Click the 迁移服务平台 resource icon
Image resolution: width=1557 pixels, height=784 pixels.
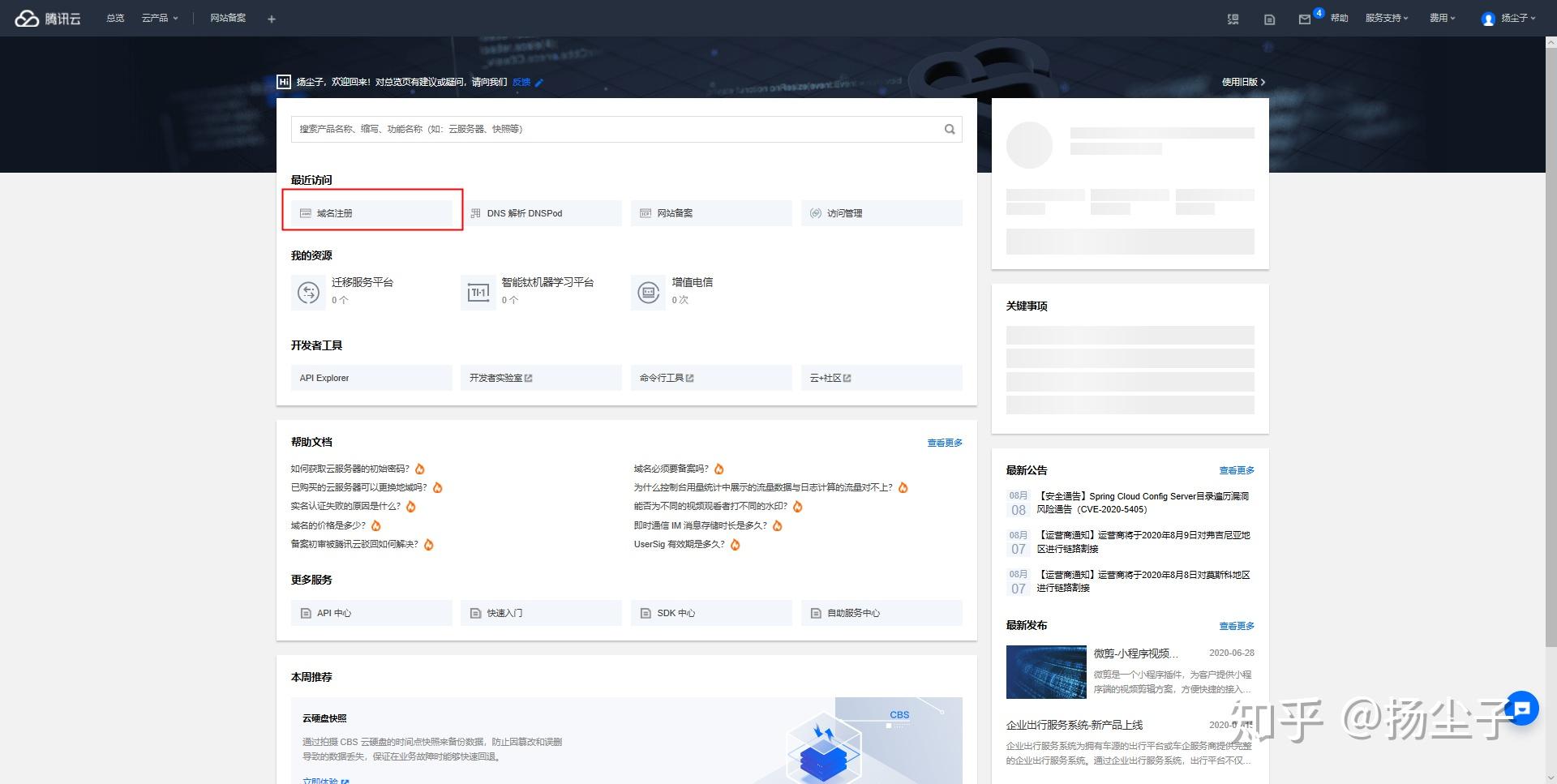(308, 292)
